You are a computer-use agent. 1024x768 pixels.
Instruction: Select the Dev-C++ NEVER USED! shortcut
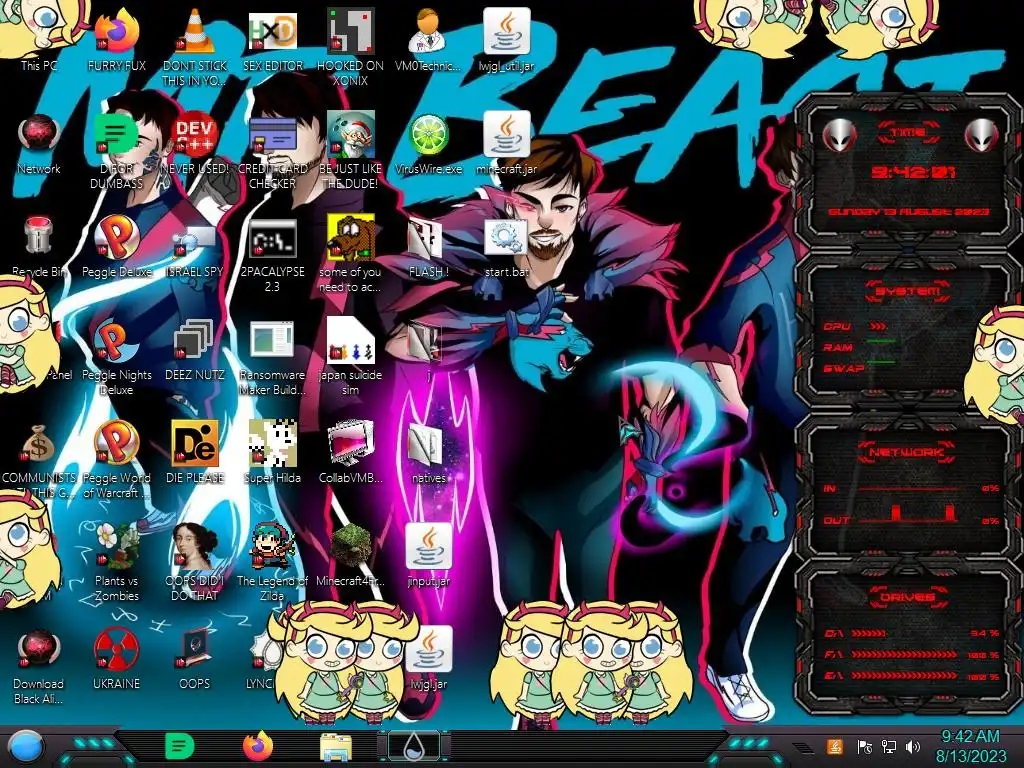pyautogui.click(x=195, y=142)
